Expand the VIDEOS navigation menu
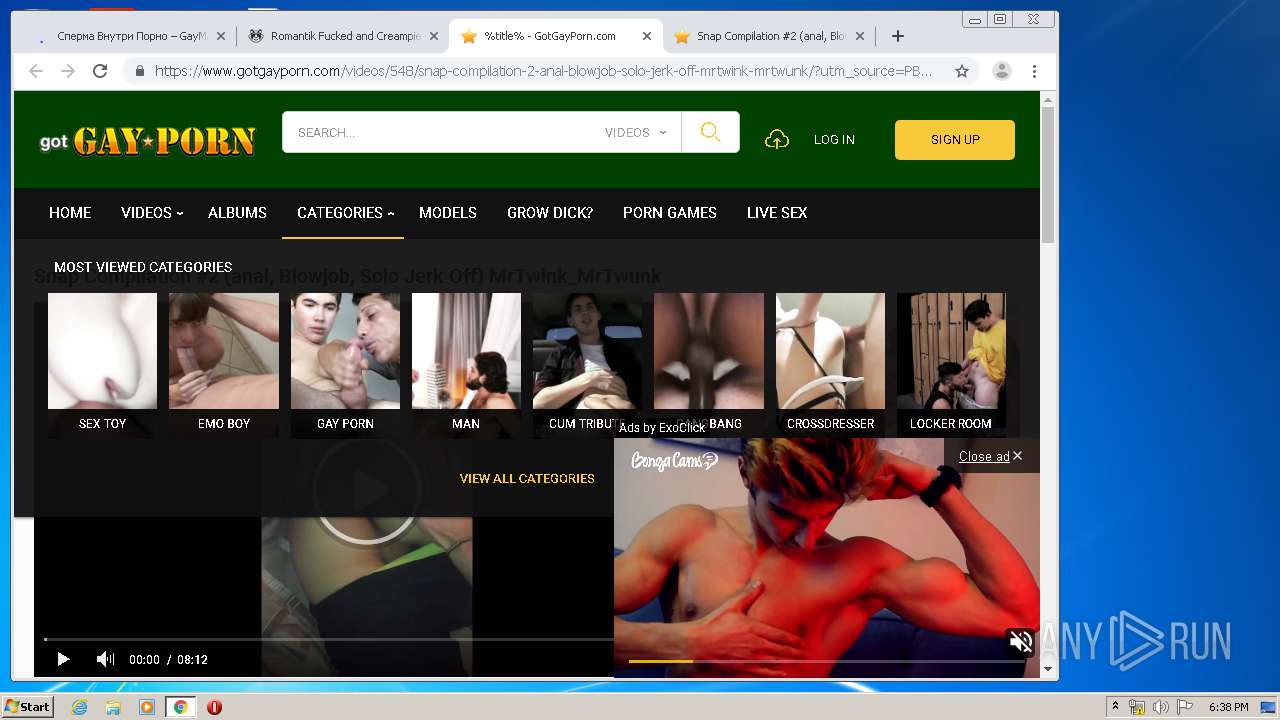 [x=152, y=213]
